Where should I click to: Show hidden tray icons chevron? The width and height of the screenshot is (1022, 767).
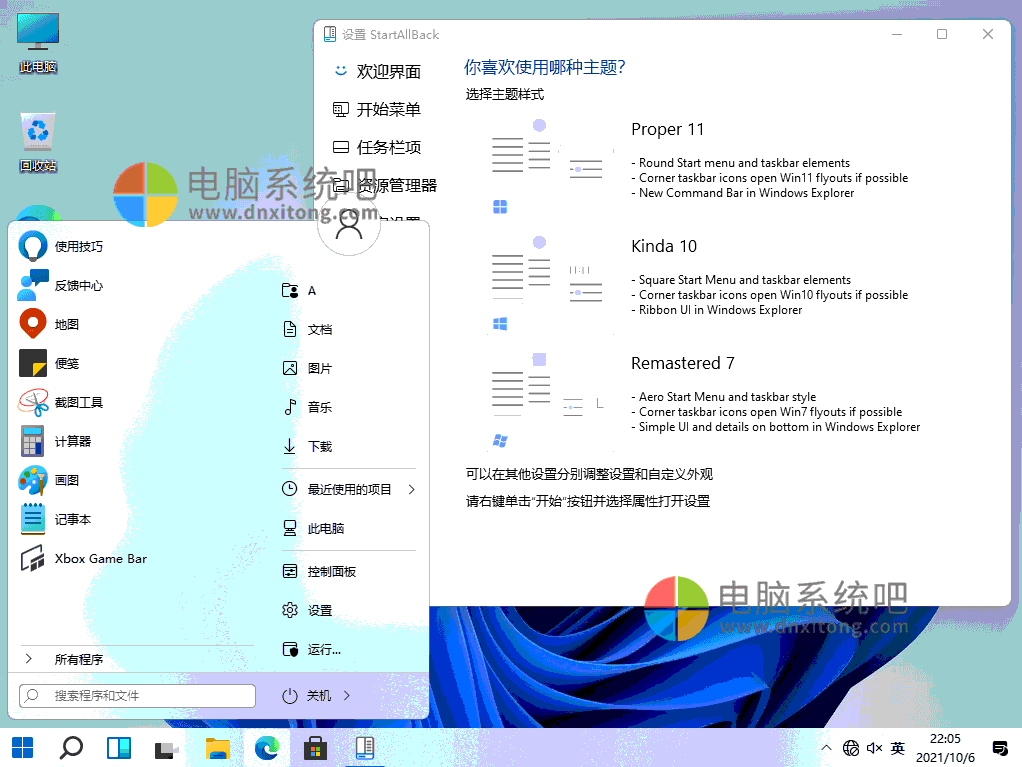point(826,748)
